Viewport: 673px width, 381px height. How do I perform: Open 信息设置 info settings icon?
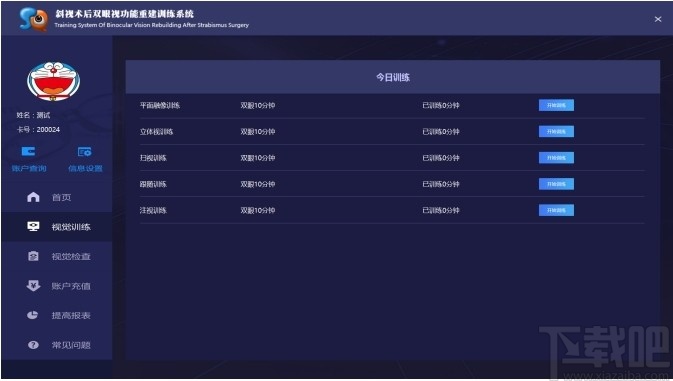click(85, 151)
